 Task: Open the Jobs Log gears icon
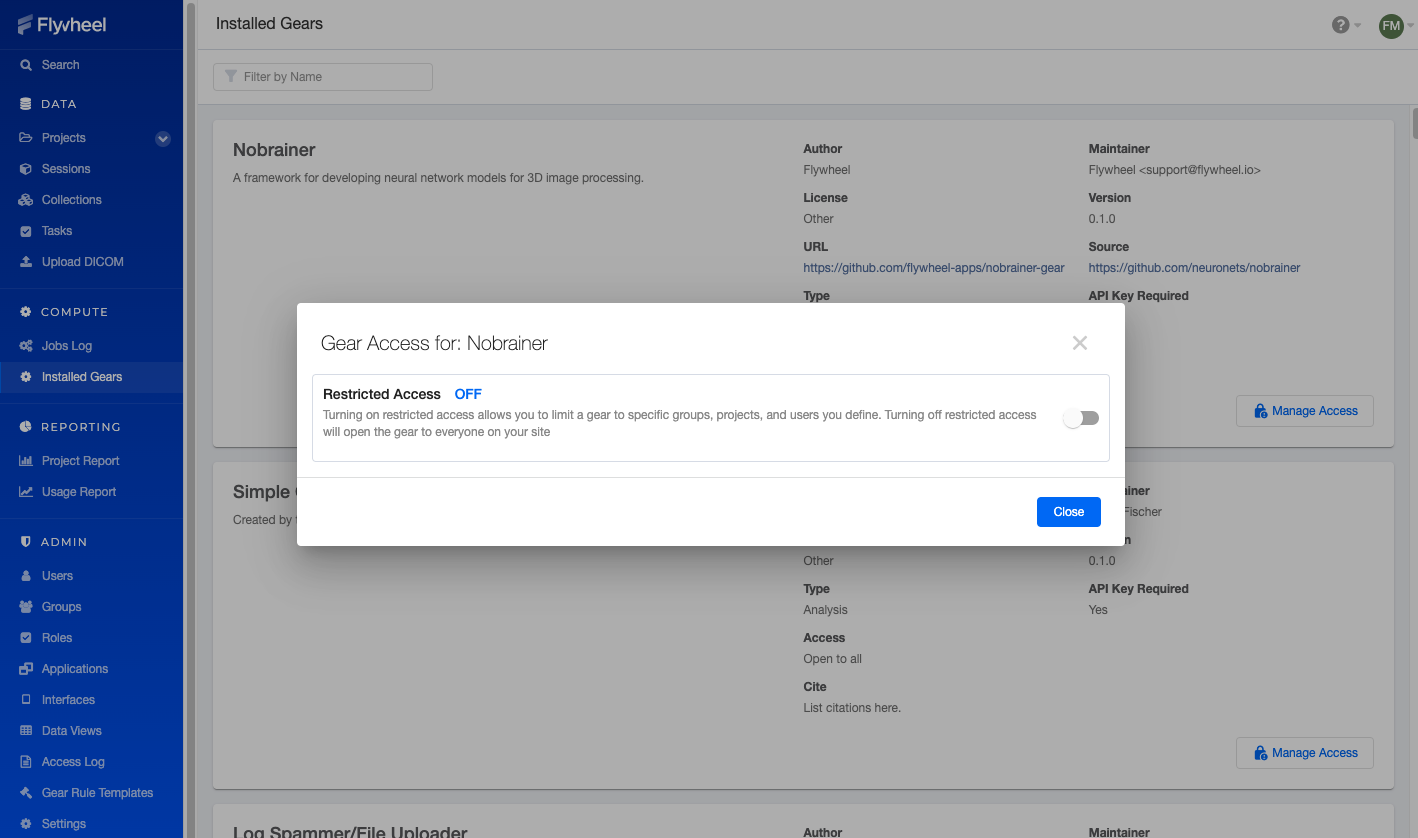click(x=27, y=346)
